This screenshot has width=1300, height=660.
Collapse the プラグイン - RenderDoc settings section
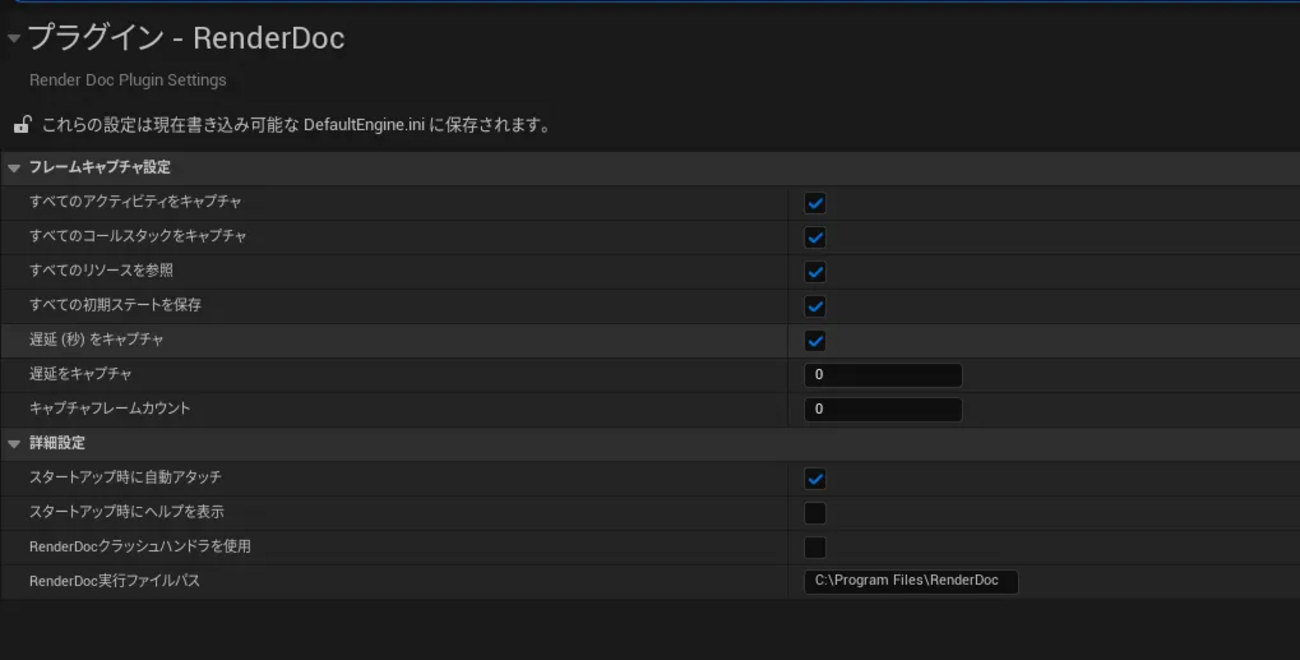click(13, 39)
